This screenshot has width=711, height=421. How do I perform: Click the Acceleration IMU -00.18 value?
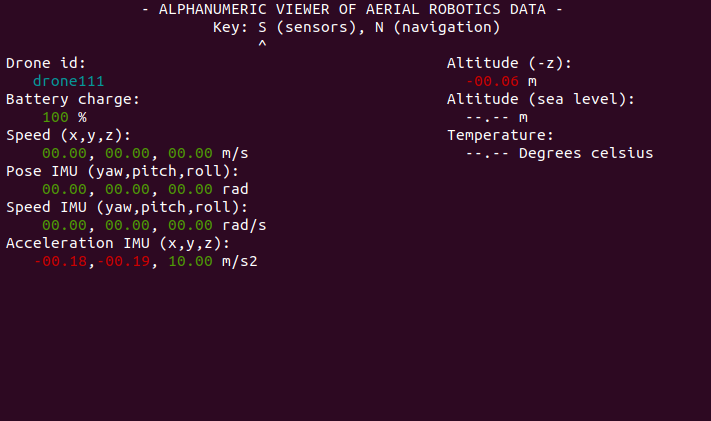click(x=60, y=261)
